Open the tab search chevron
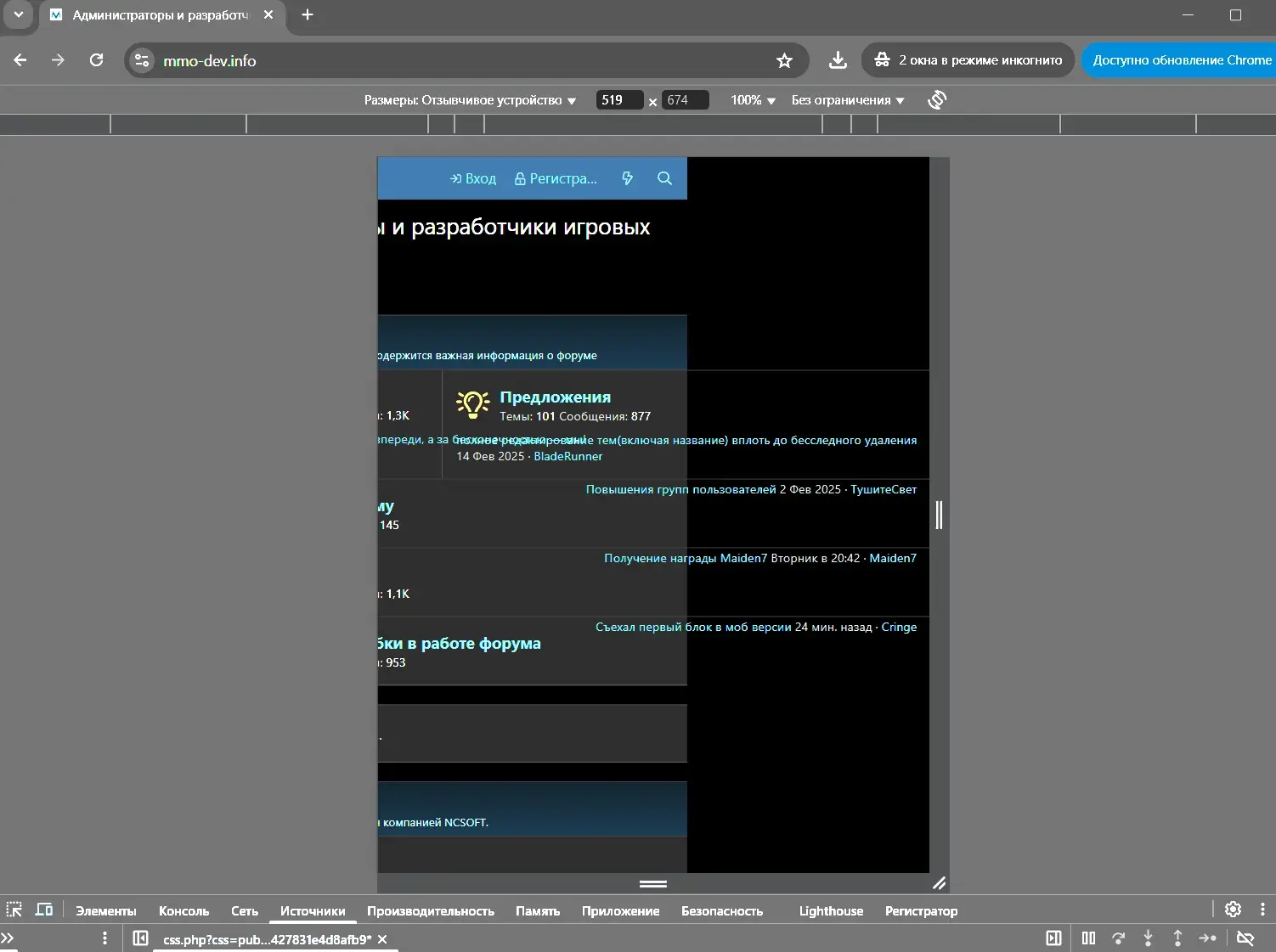Viewport: 1276px width, 952px height. [x=18, y=14]
